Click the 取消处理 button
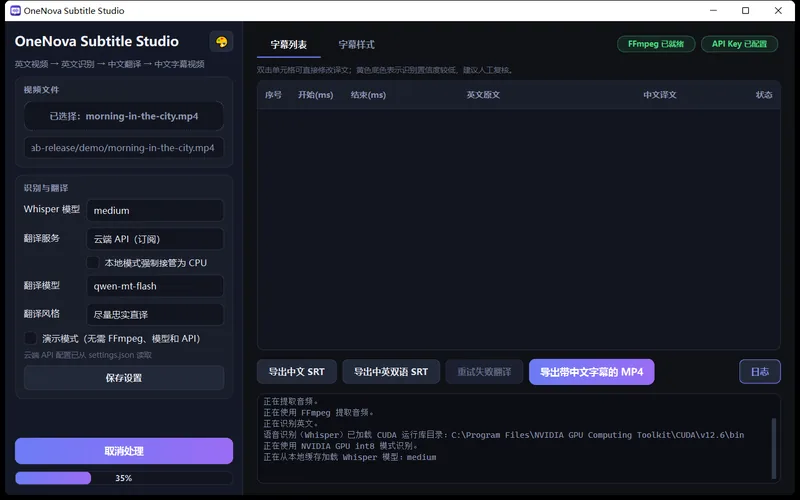 pos(124,451)
